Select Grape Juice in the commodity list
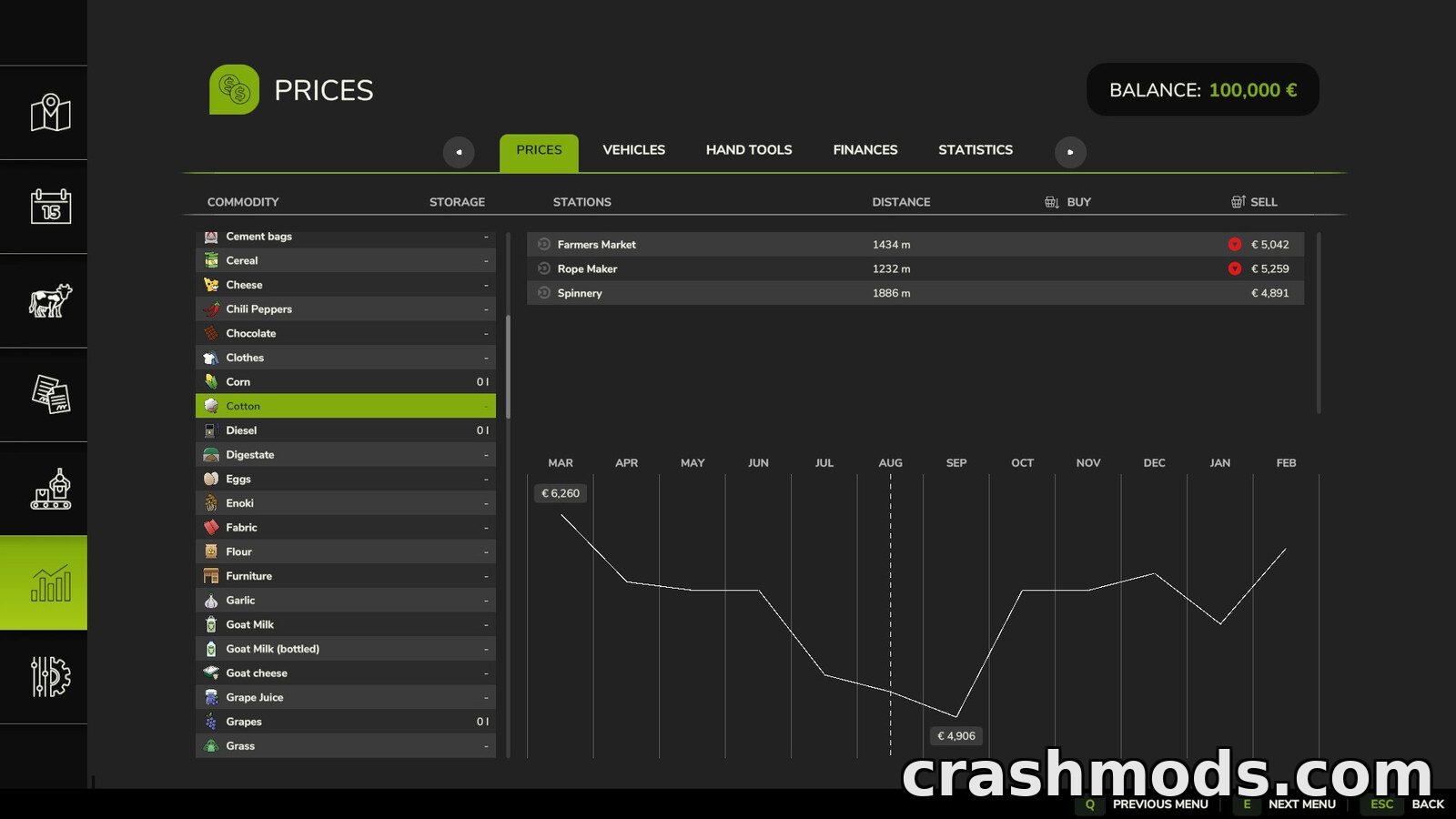Viewport: 1456px width, 819px height. coord(346,697)
